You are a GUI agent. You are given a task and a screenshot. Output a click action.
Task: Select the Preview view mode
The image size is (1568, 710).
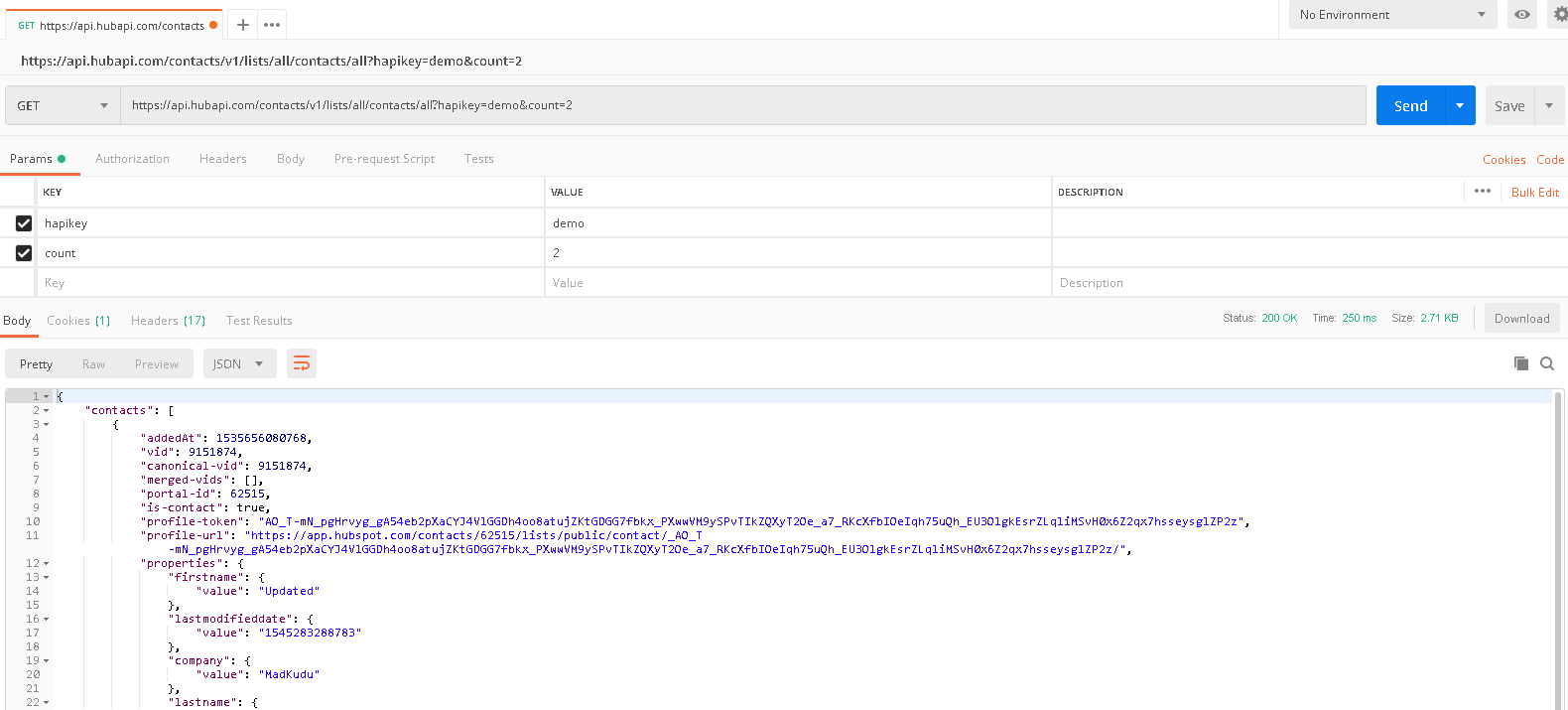[157, 364]
